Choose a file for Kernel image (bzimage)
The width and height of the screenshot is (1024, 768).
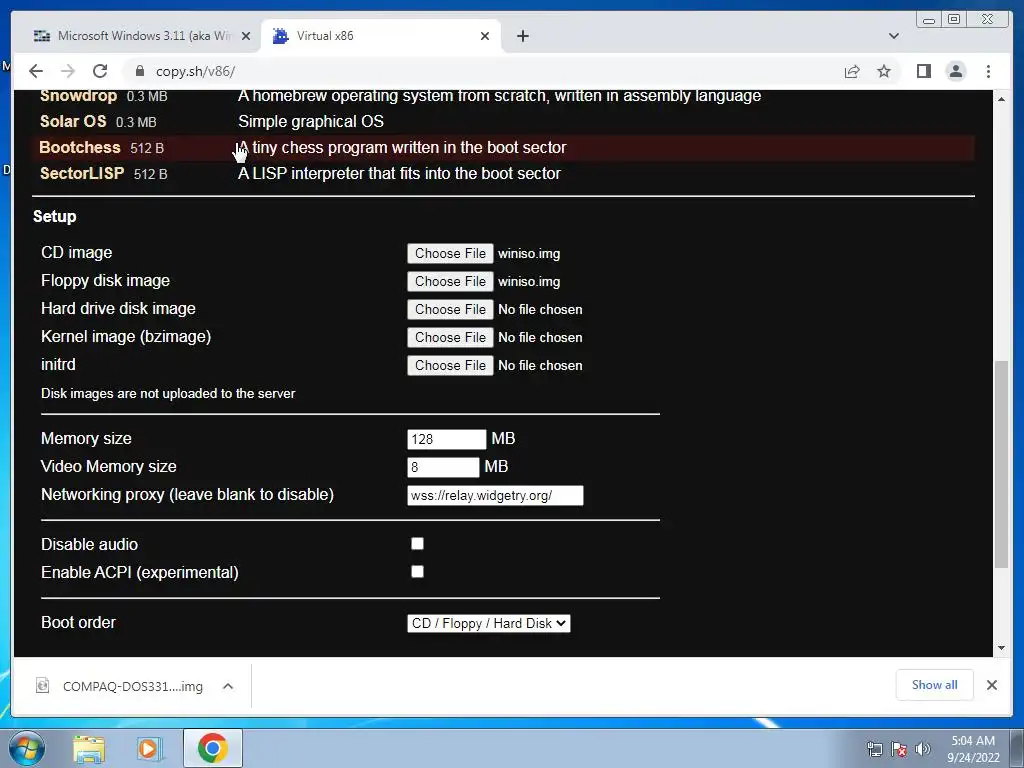point(450,338)
